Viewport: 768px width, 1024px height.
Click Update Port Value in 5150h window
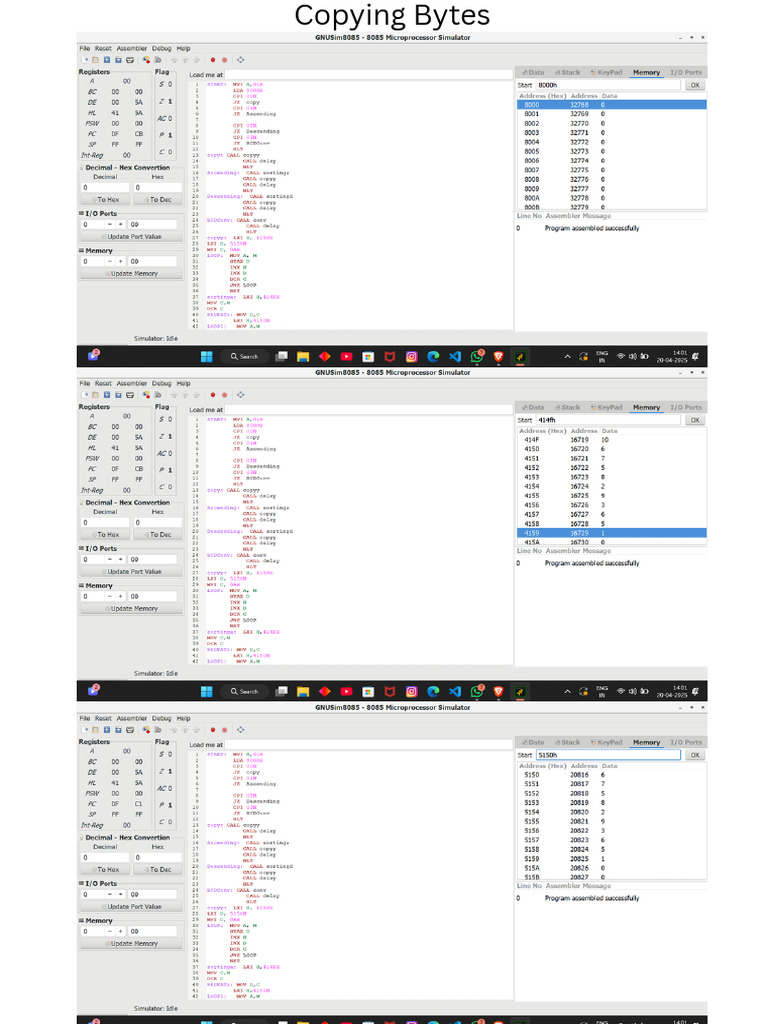[x=131, y=907]
